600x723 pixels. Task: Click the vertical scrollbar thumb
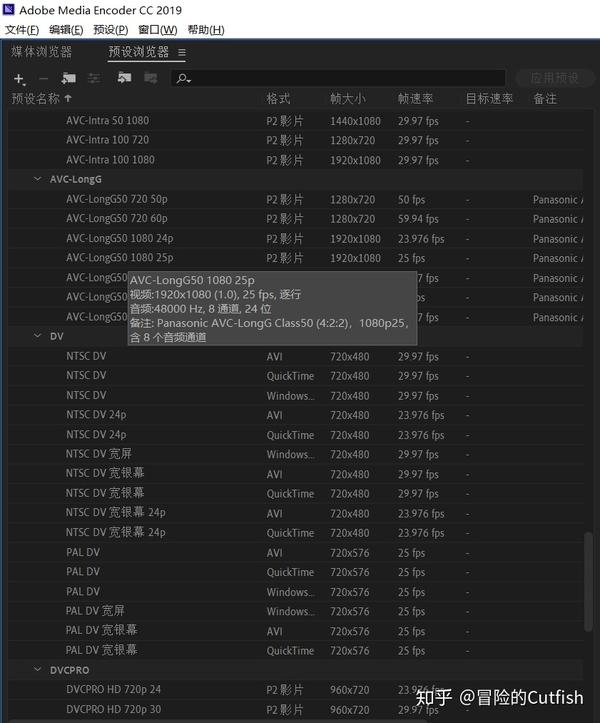pyautogui.click(x=588, y=582)
